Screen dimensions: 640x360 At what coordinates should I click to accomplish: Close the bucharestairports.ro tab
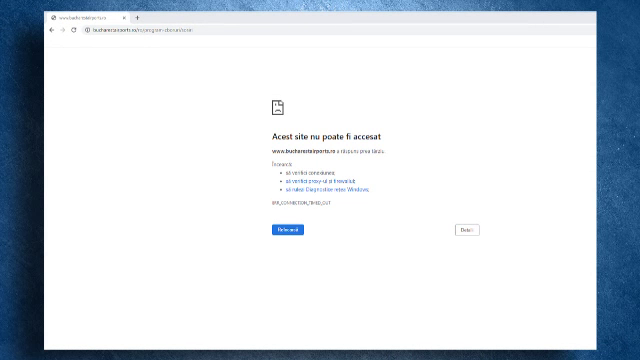click(124, 18)
